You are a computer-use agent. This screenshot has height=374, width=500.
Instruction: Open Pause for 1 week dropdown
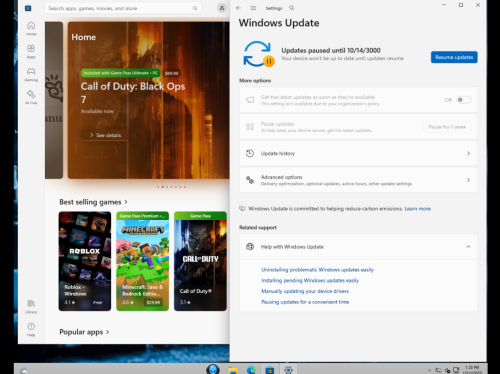[447, 127]
